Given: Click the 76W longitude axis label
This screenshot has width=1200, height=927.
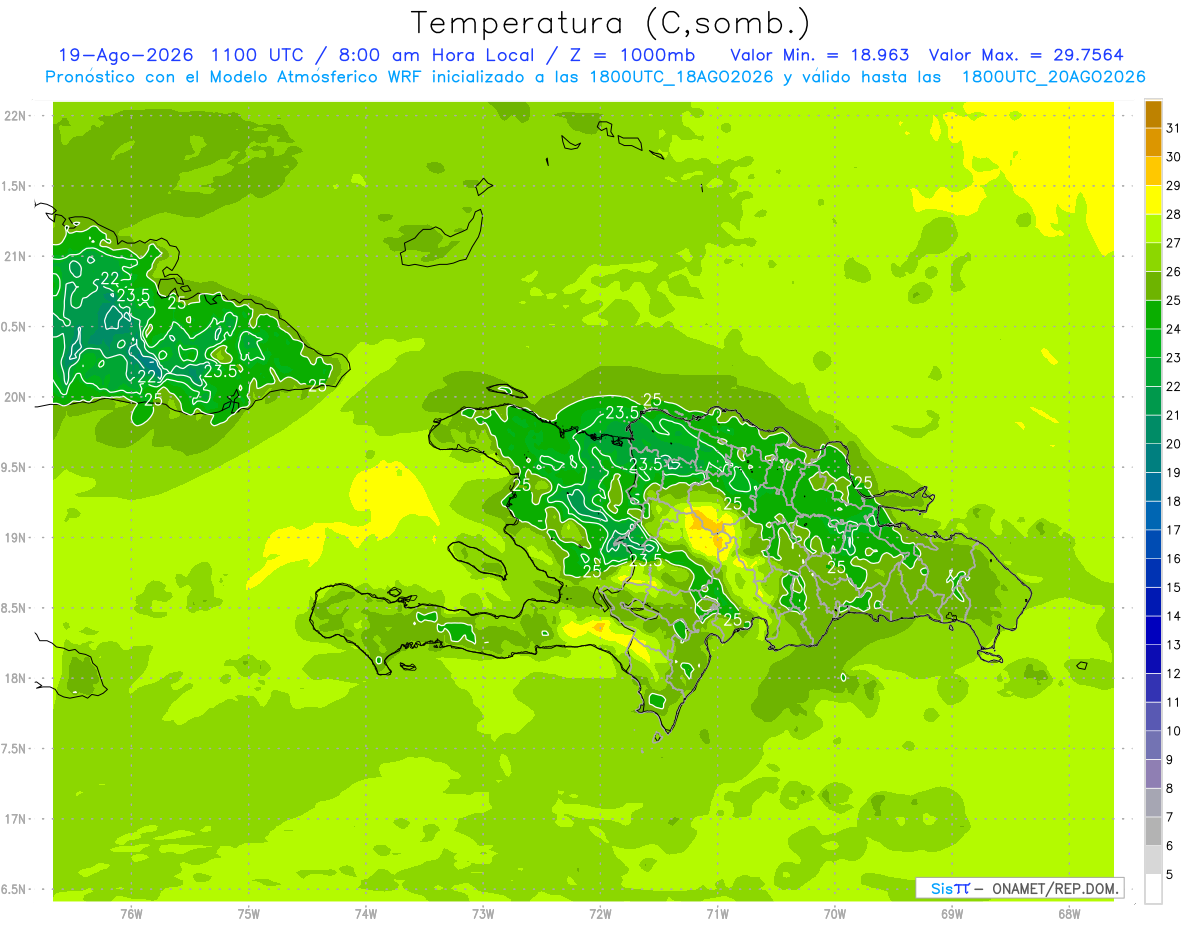Looking at the screenshot, I should point(131,914).
